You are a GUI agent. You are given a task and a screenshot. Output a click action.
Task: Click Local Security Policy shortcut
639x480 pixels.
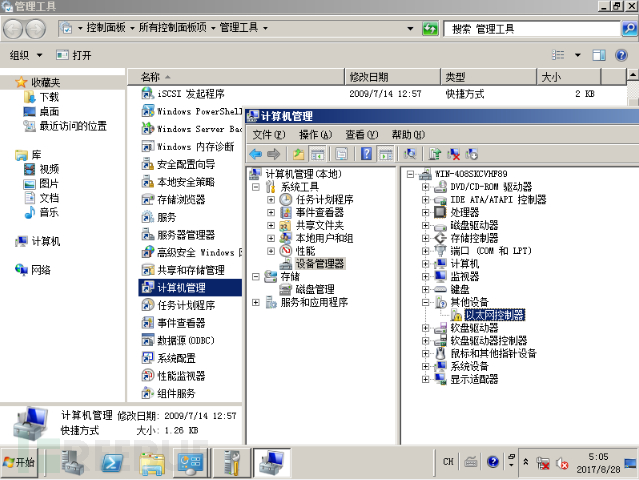tap(186, 182)
